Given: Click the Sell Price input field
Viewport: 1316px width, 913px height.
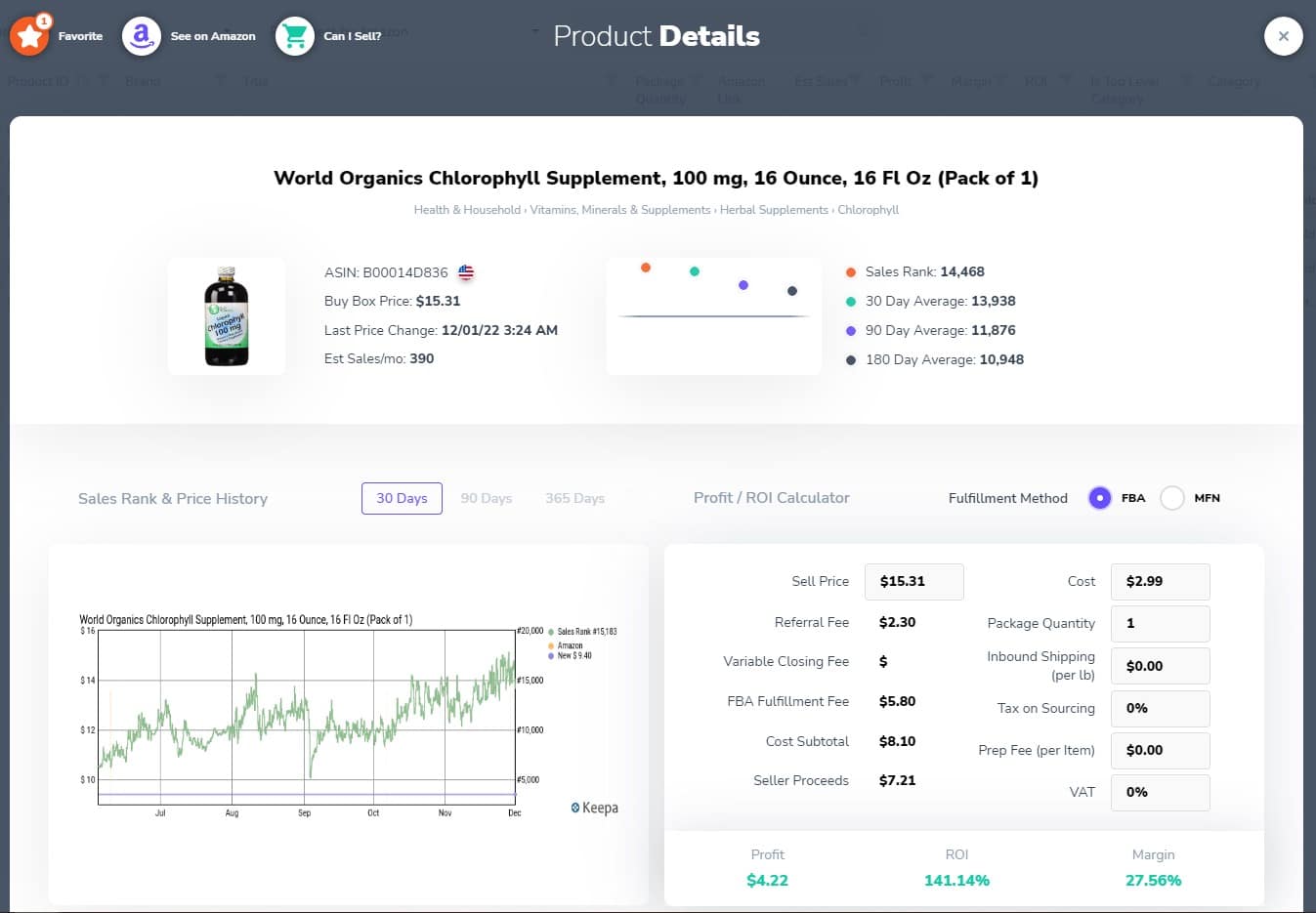Looking at the screenshot, I should (x=914, y=581).
